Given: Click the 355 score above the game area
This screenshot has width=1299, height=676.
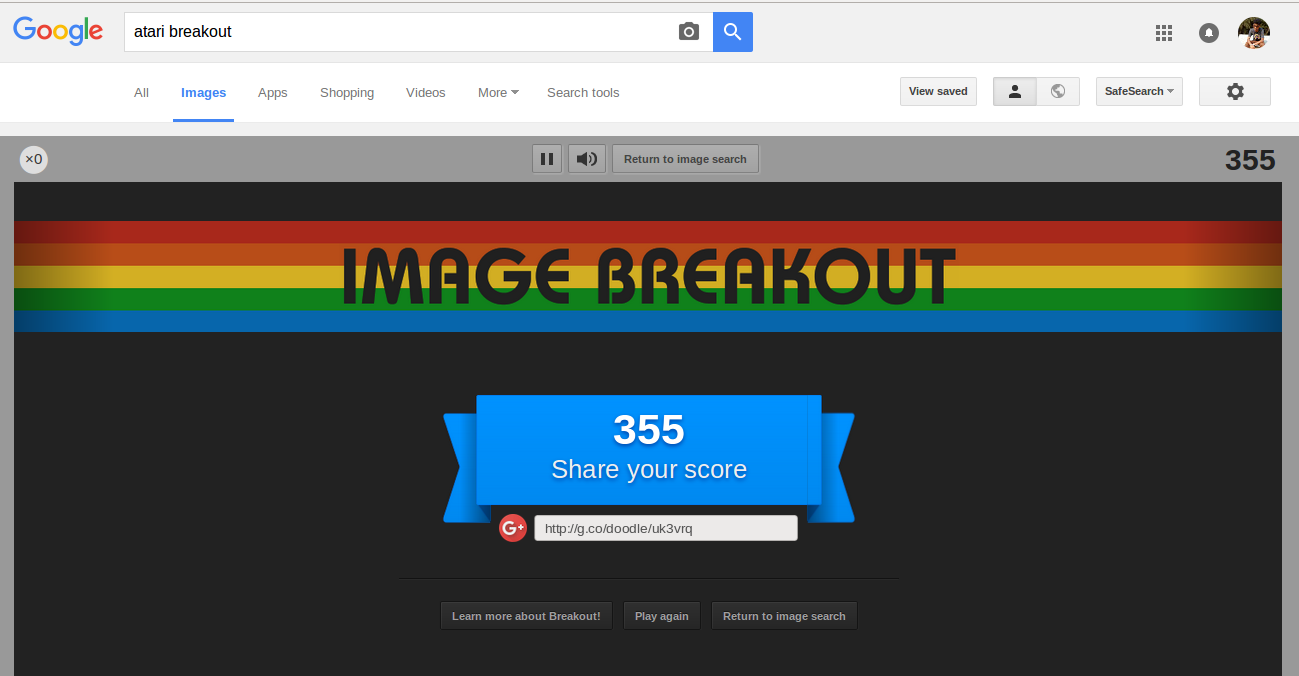Looking at the screenshot, I should [x=1250, y=160].
